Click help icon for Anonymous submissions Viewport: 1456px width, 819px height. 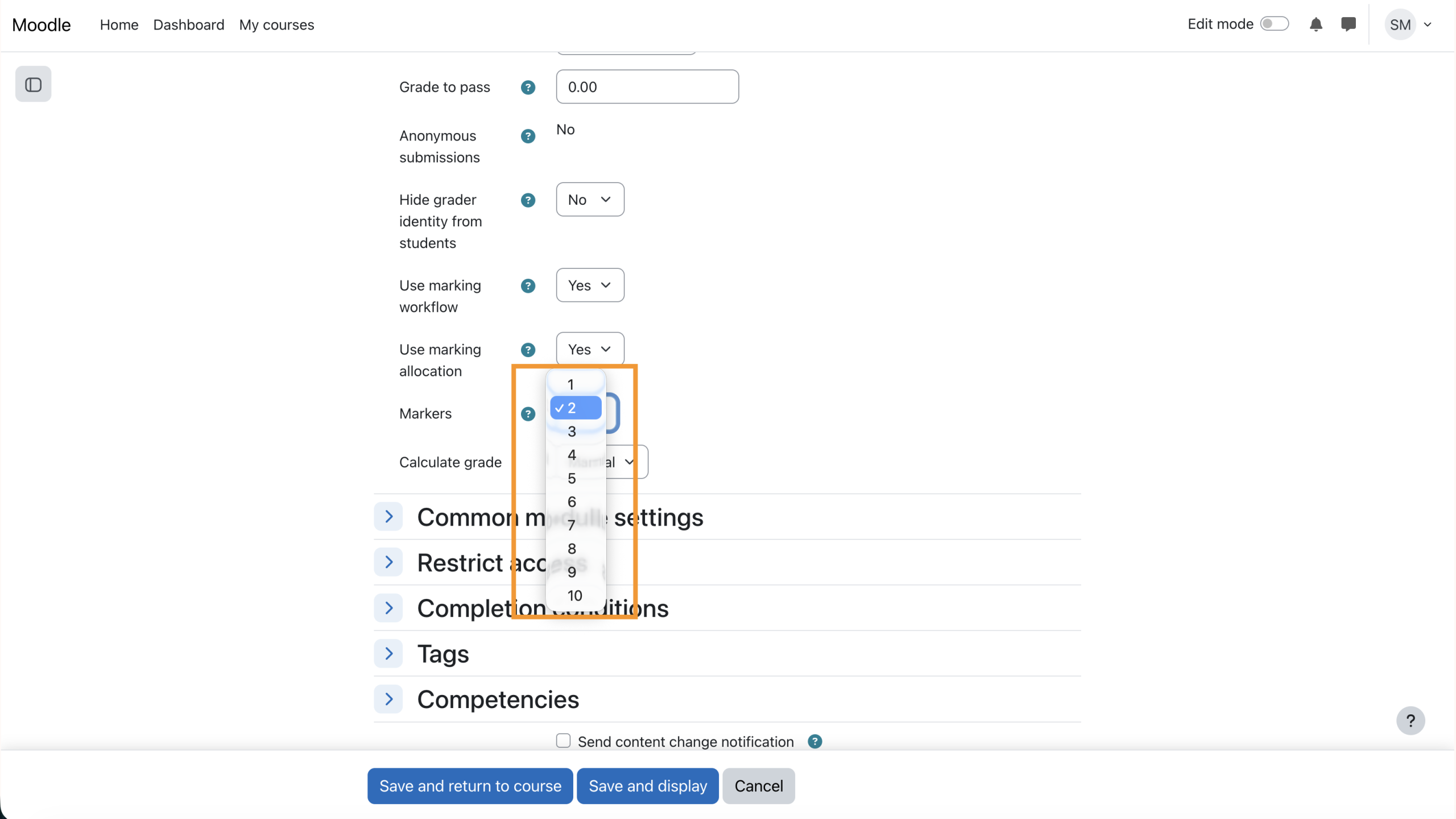528,136
